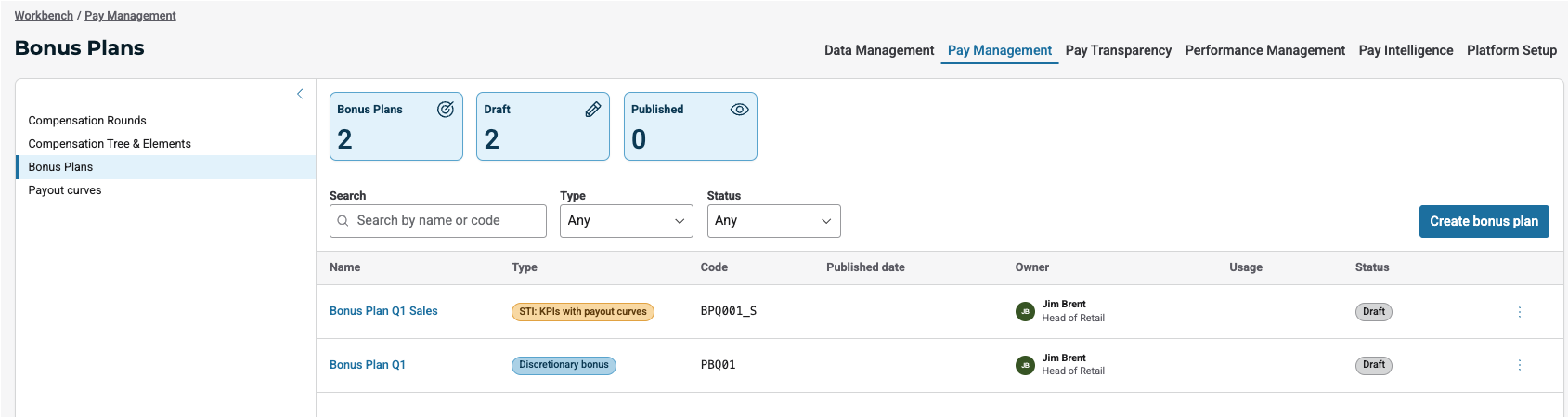Click the eye icon on Published card
Image resolution: width=1568 pixels, height=417 pixels.
click(x=739, y=110)
